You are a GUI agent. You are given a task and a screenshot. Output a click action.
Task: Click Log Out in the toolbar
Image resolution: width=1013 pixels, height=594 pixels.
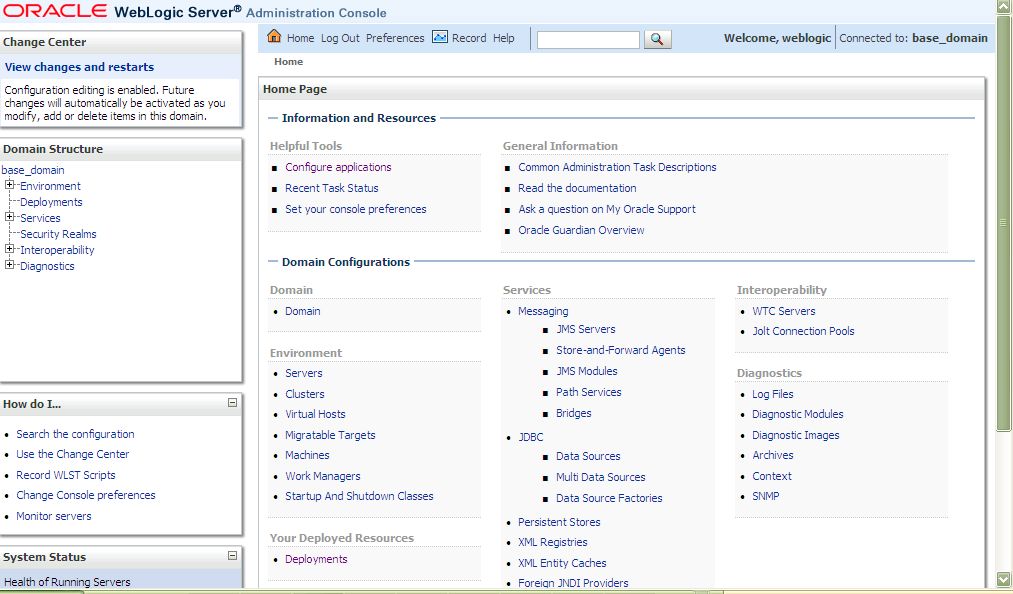[340, 38]
